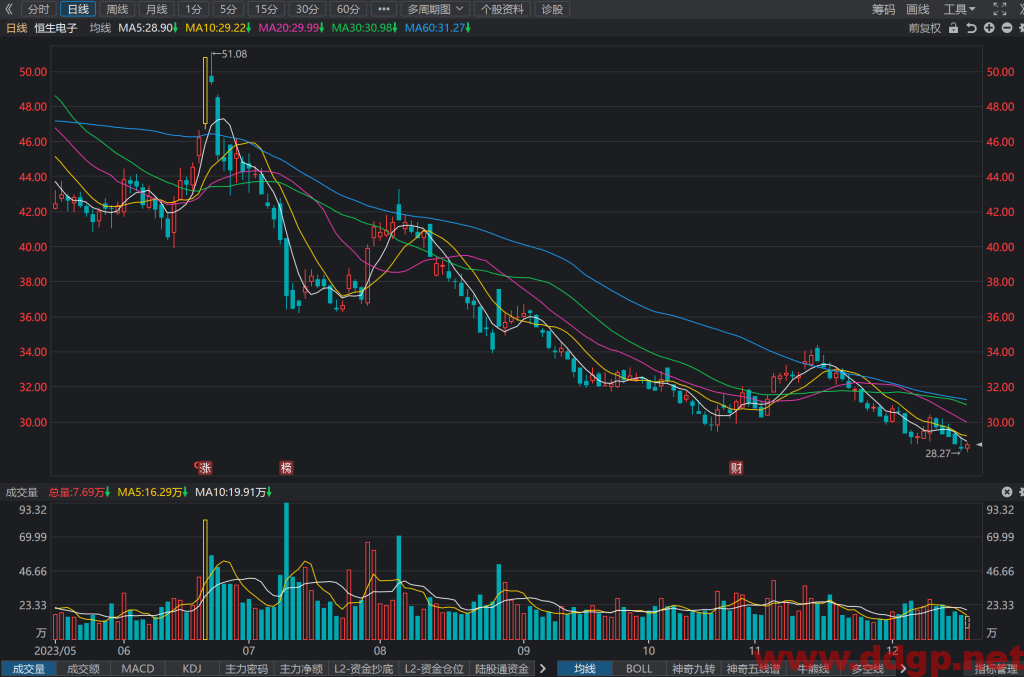Click volume MA10:19.91万 value
The height and width of the screenshot is (677, 1024).
click(x=233, y=492)
